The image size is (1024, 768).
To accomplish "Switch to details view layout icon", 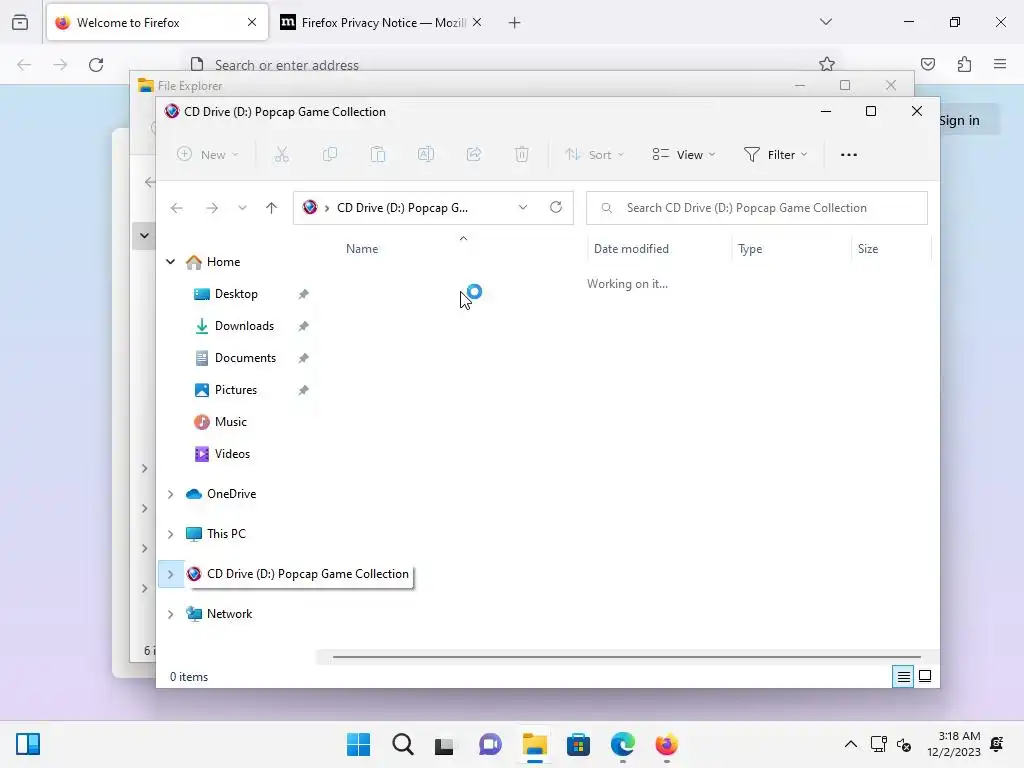I will [x=903, y=677].
